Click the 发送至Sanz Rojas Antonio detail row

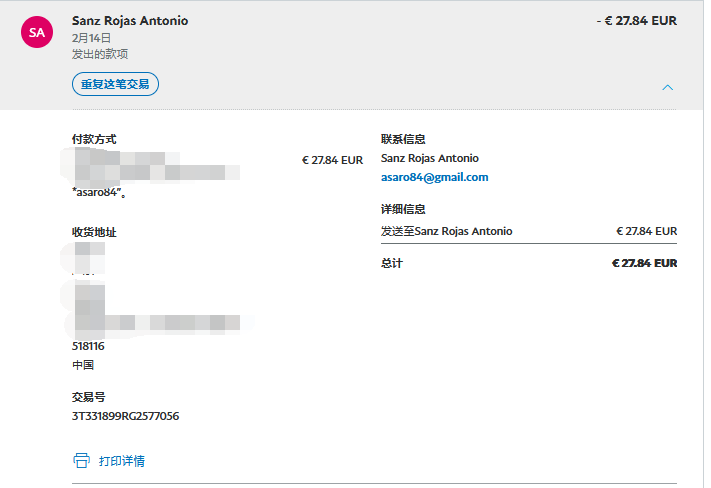click(x=446, y=231)
